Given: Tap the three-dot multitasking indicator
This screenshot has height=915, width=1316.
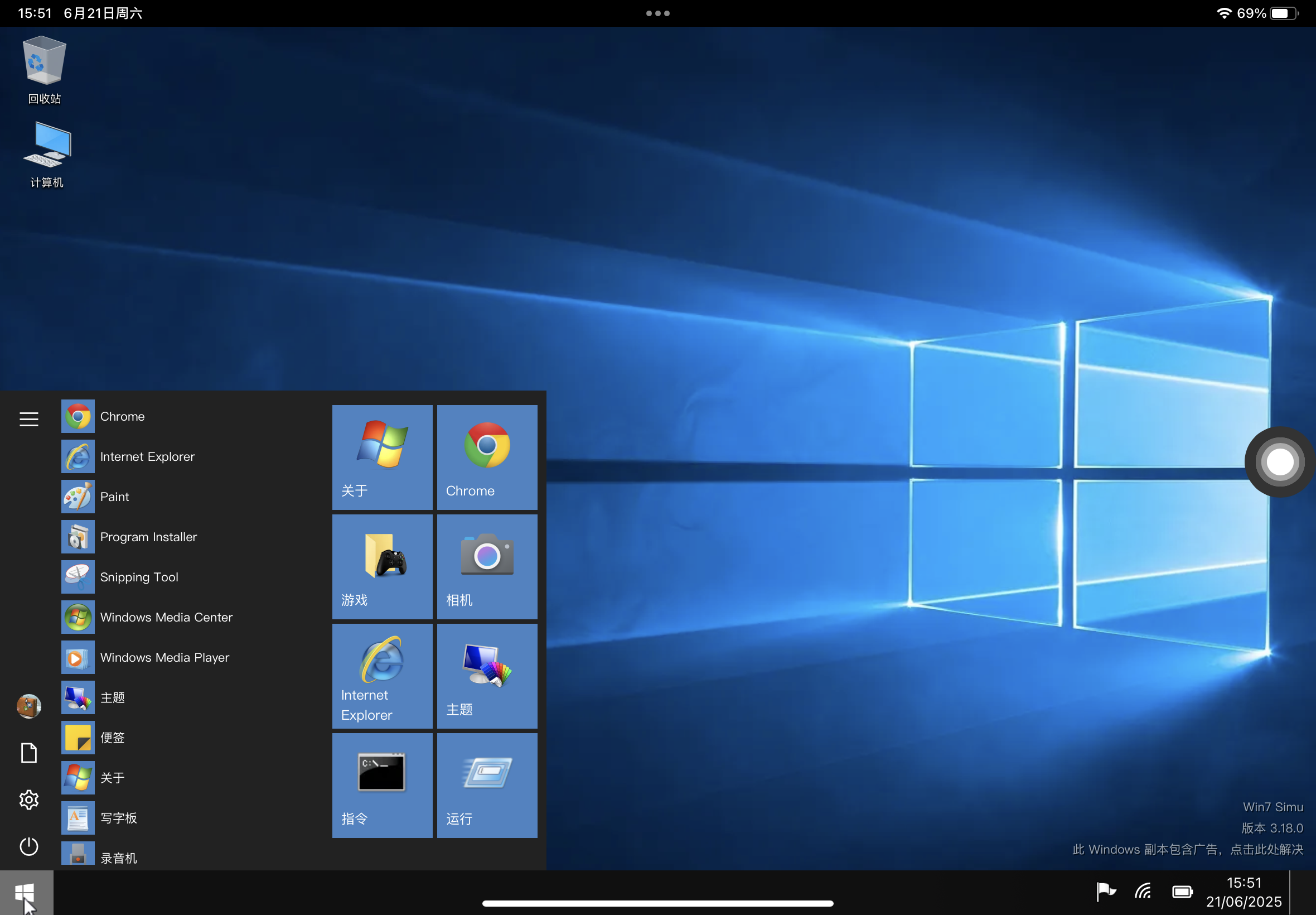Looking at the screenshot, I should (657, 13).
